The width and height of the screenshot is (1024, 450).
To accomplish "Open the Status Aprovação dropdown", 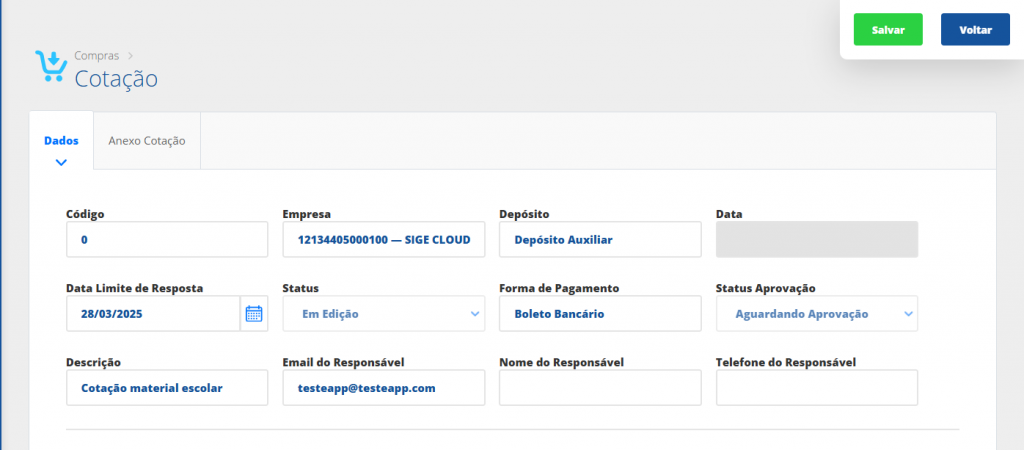I will (817, 314).
